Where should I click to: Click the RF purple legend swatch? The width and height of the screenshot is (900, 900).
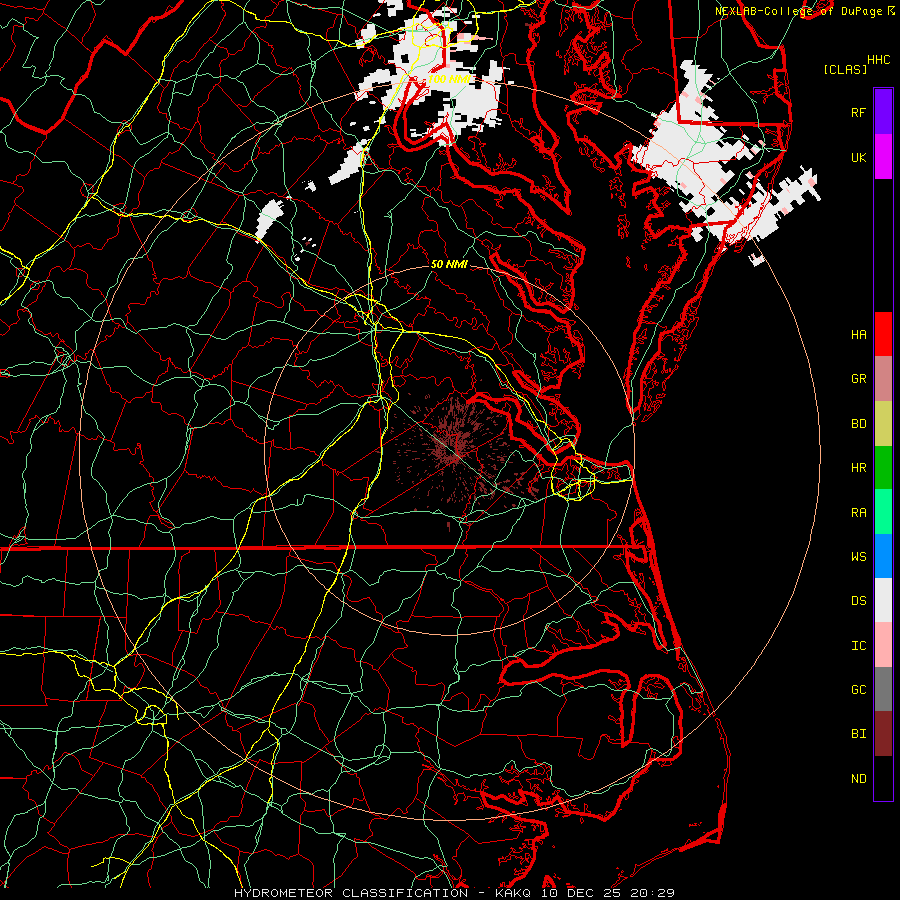[x=883, y=112]
